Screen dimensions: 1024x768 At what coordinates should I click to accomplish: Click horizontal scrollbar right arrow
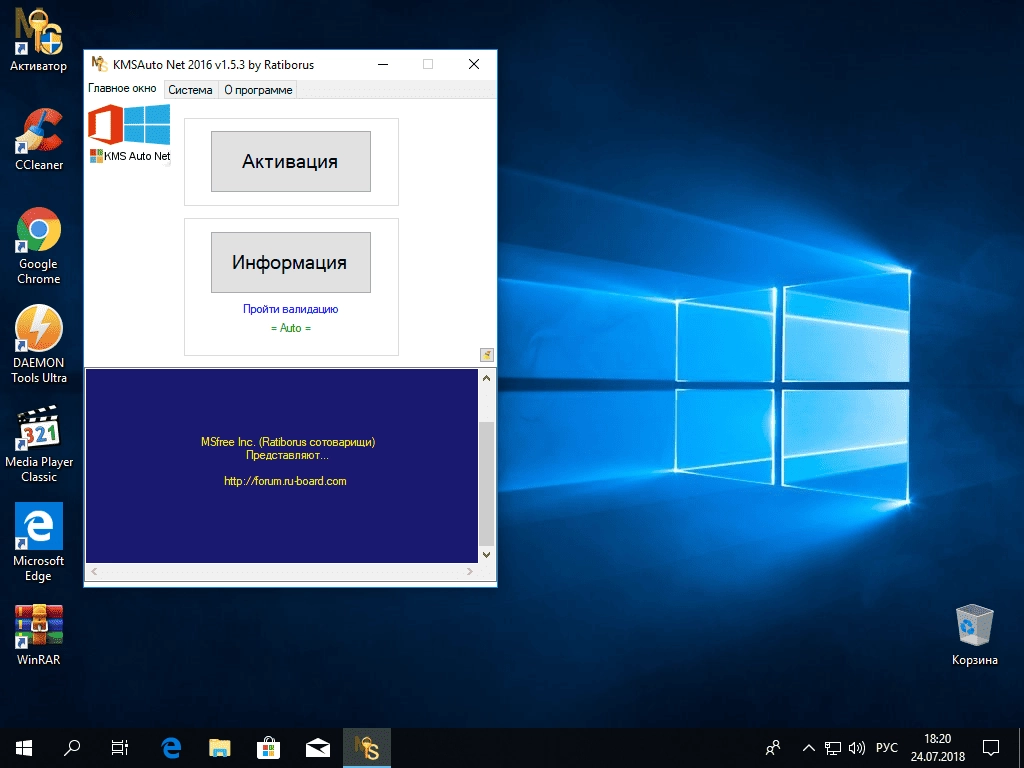(x=470, y=571)
